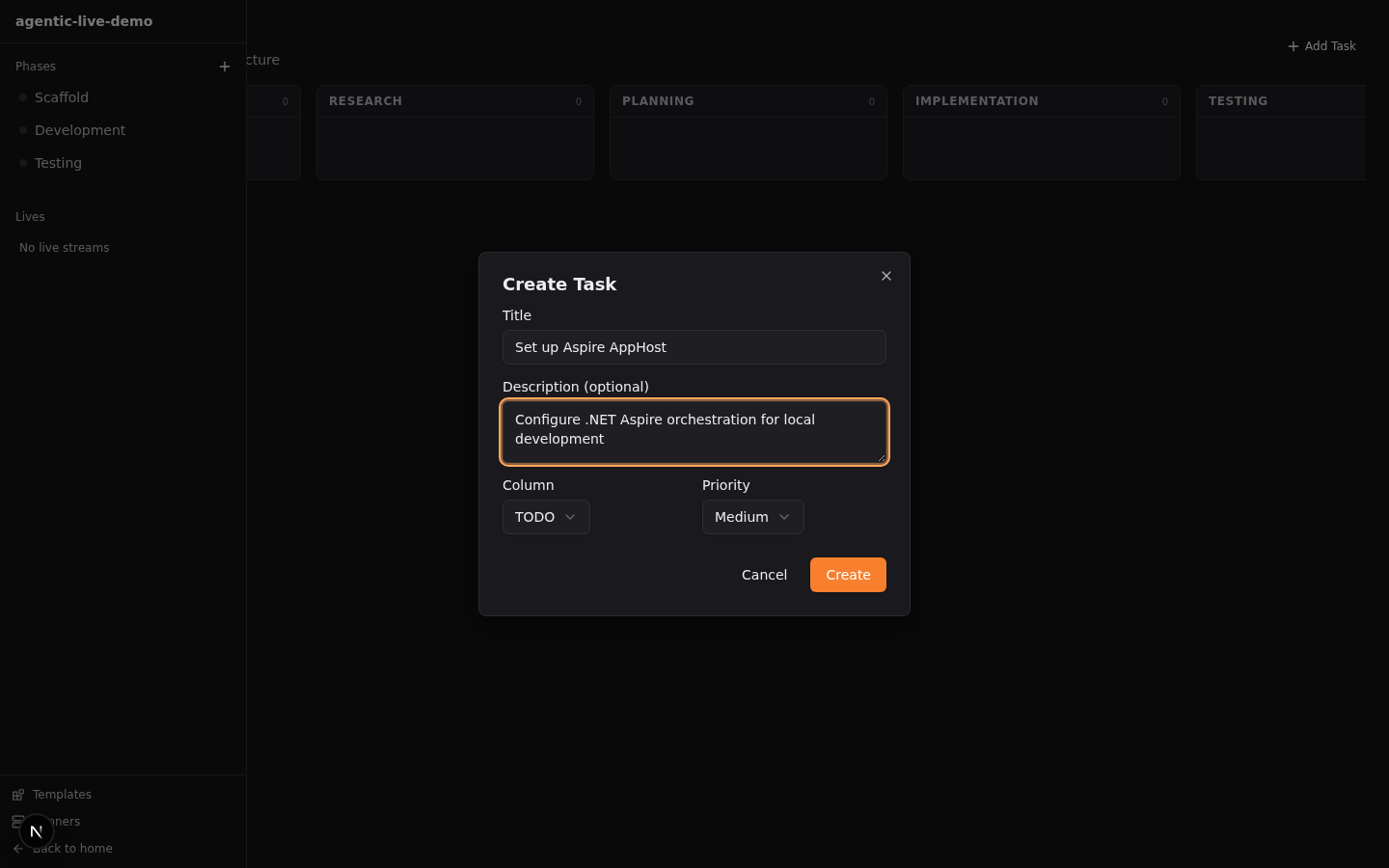Open the Testing phase
Screen dimensions: 1389x868
point(58,163)
